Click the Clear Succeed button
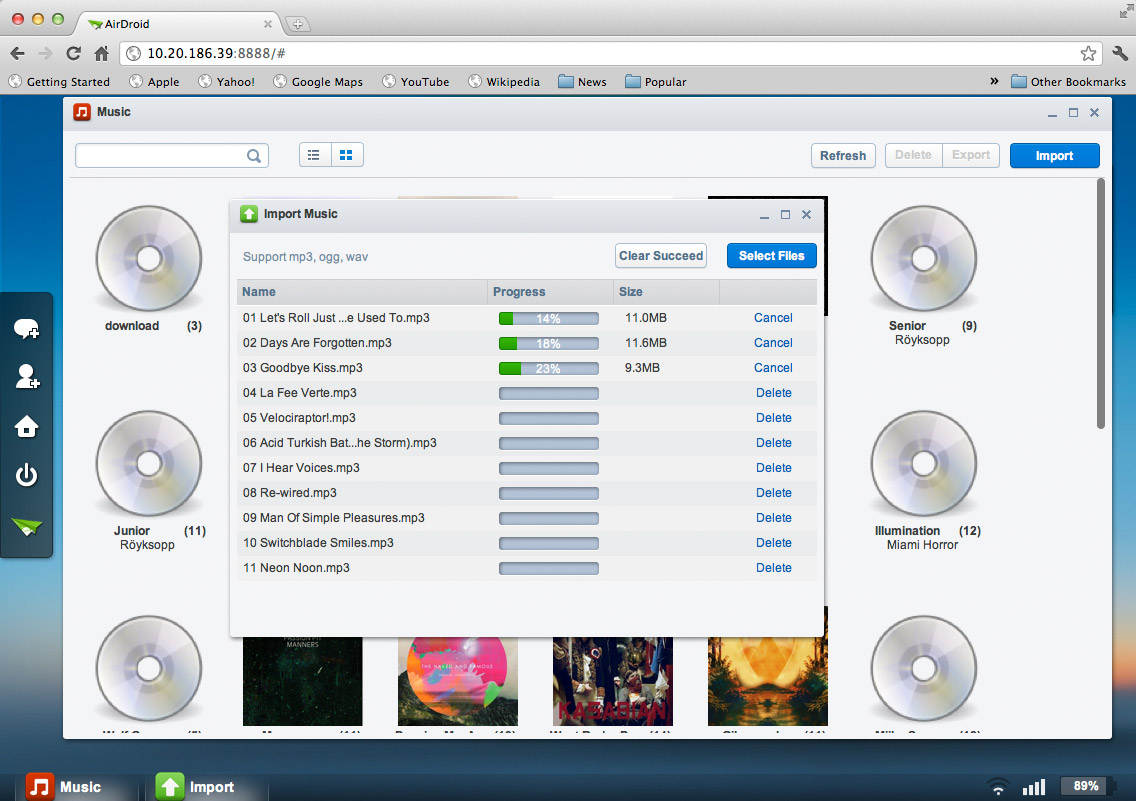The image size is (1136, 801). coord(660,256)
